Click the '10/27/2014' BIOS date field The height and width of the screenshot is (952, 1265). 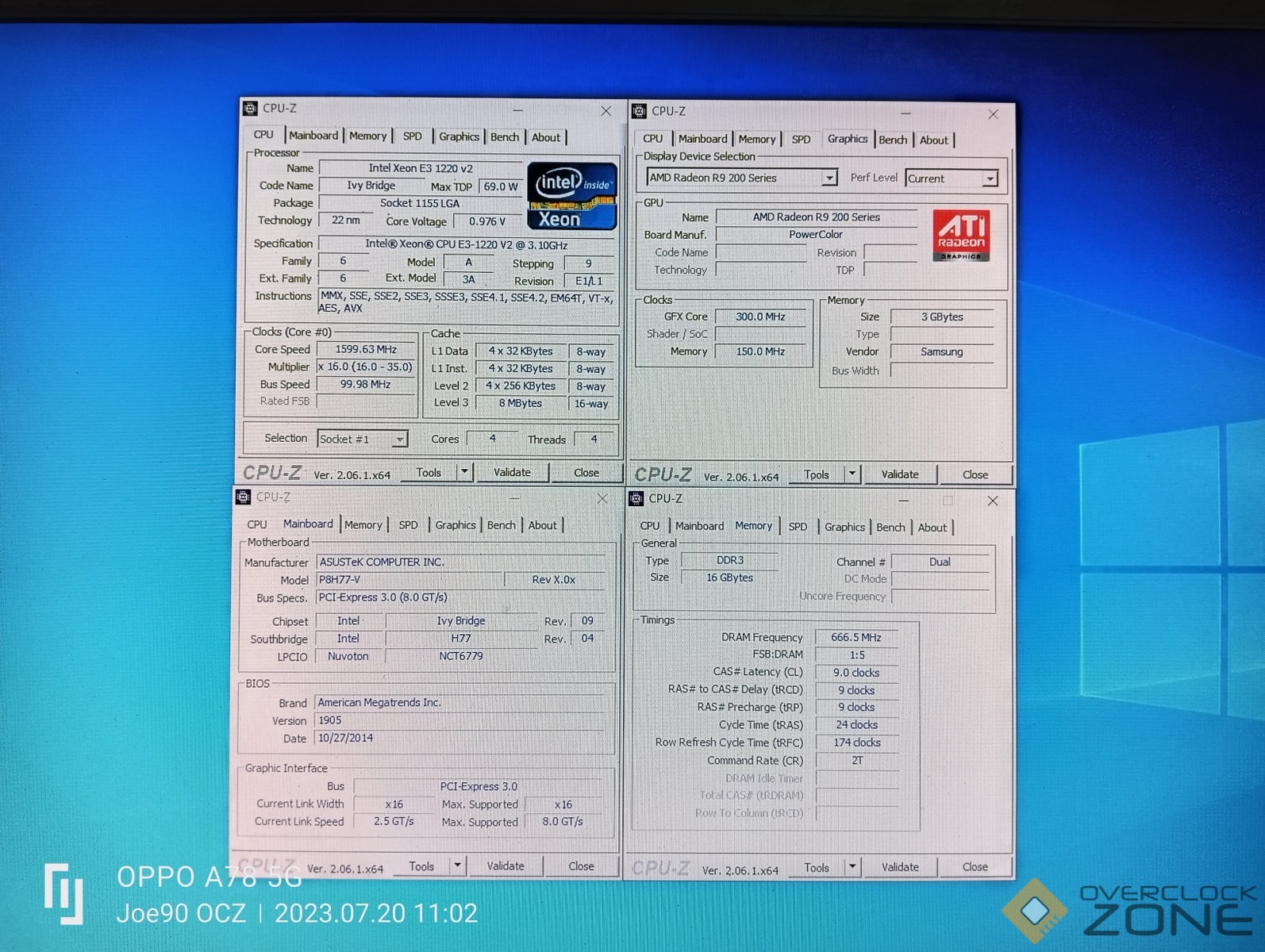[460, 738]
